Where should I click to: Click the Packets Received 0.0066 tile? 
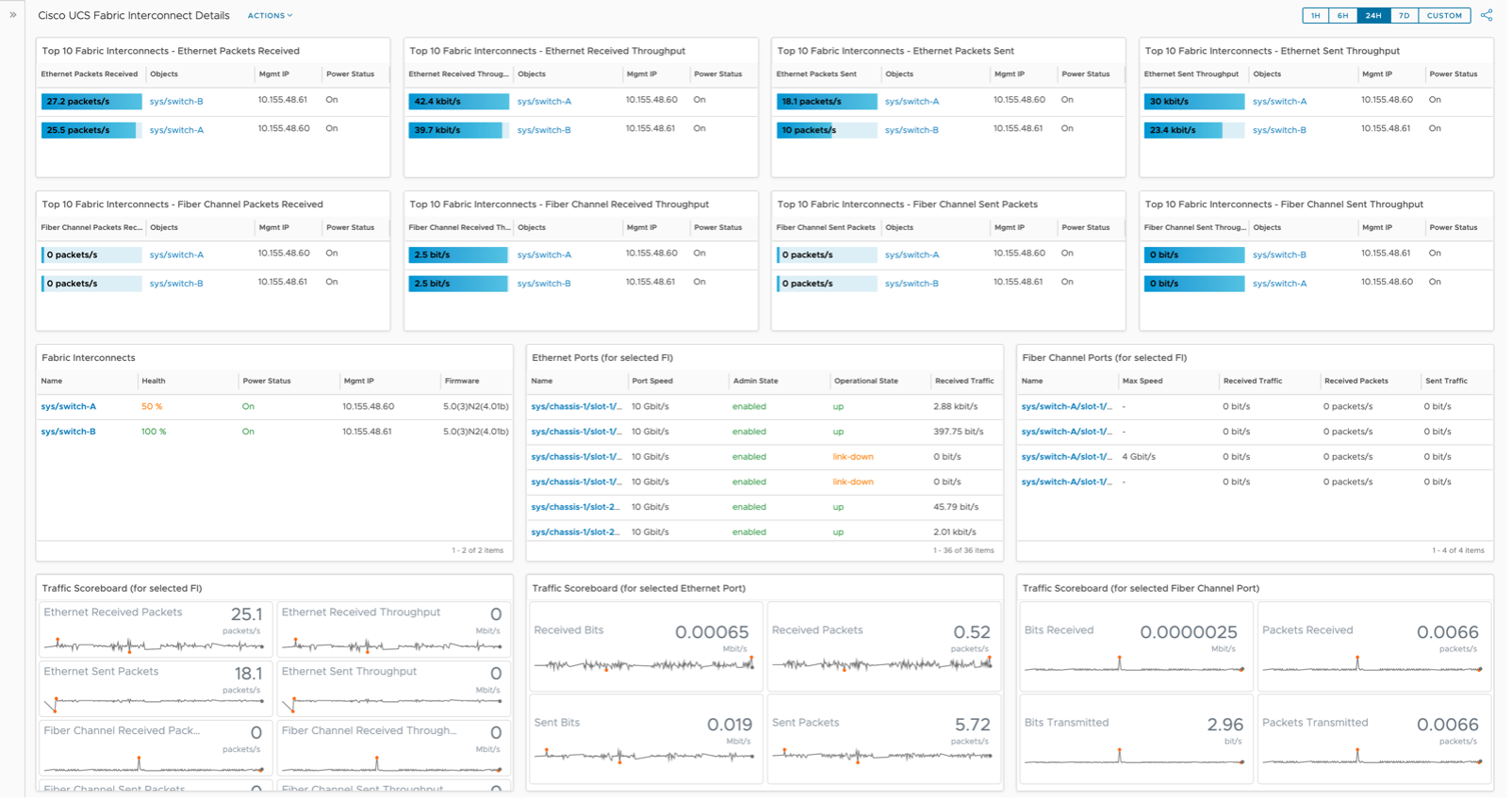pos(1374,647)
